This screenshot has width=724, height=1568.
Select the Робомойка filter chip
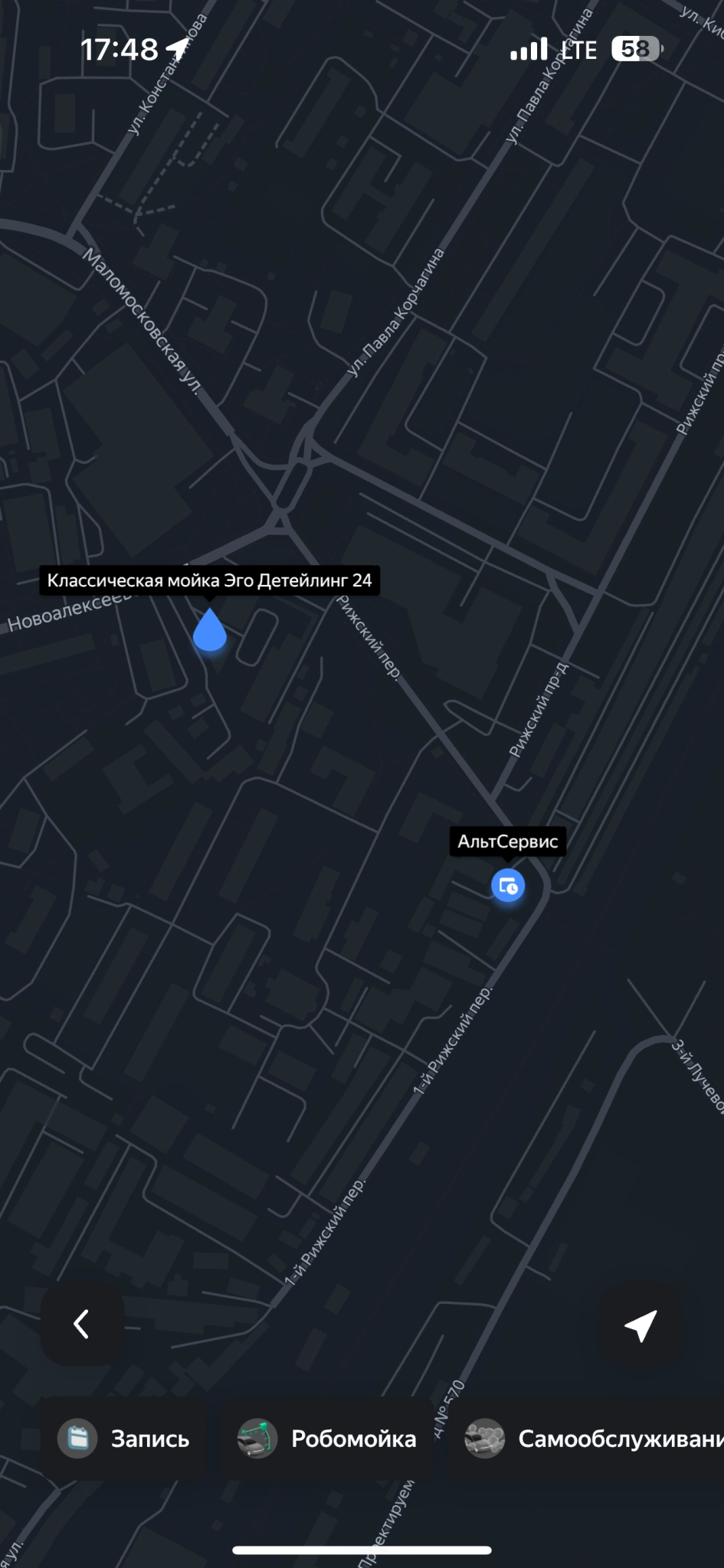tap(327, 1439)
